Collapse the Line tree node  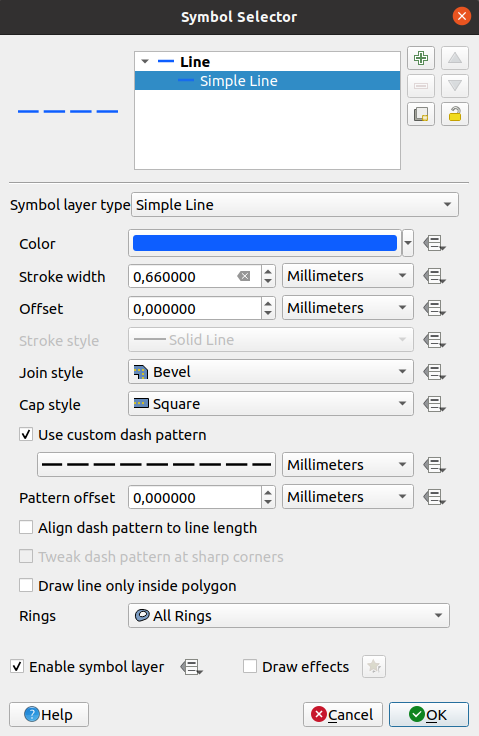click(145, 61)
